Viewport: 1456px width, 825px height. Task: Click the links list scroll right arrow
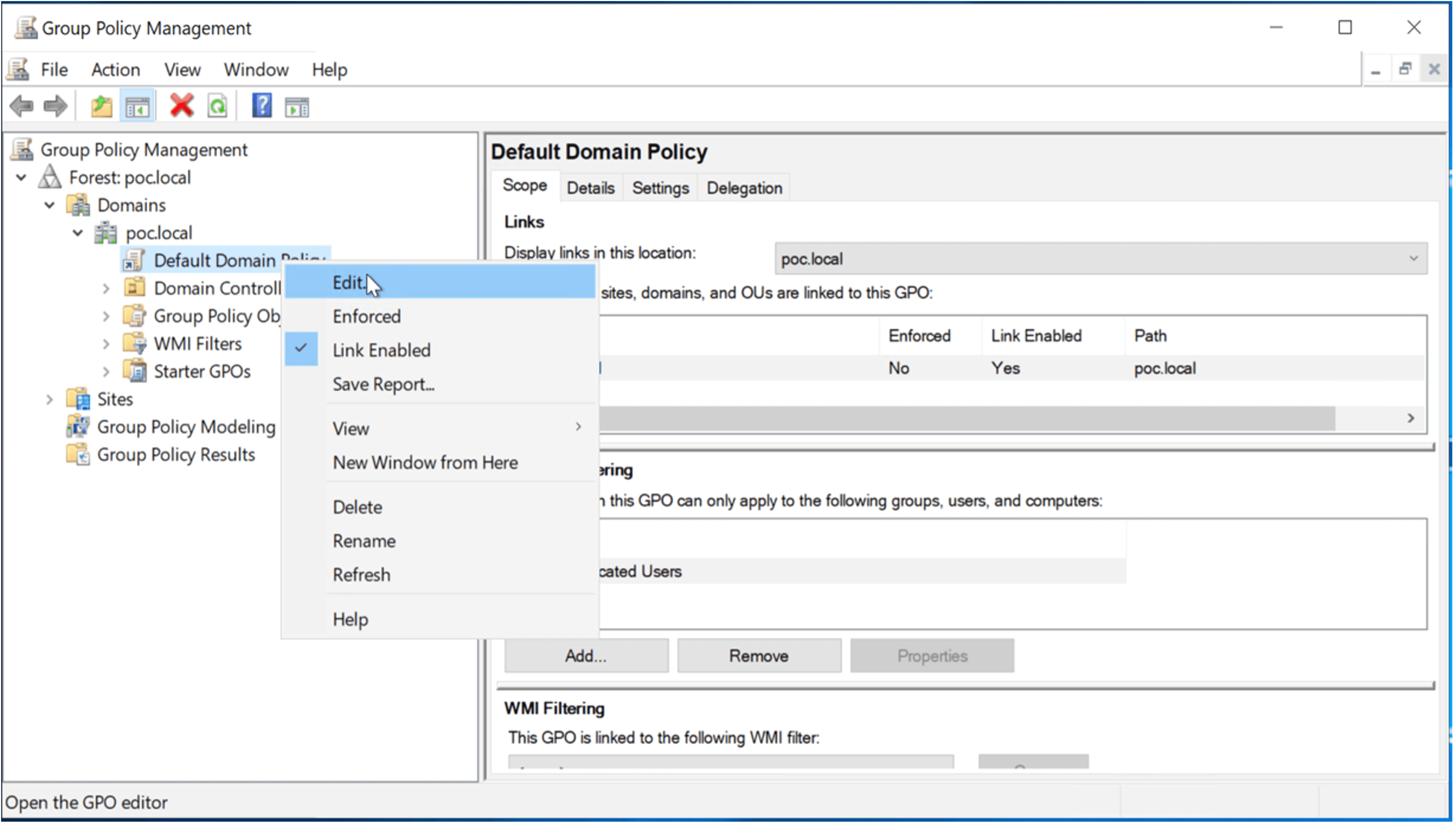point(1411,418)
